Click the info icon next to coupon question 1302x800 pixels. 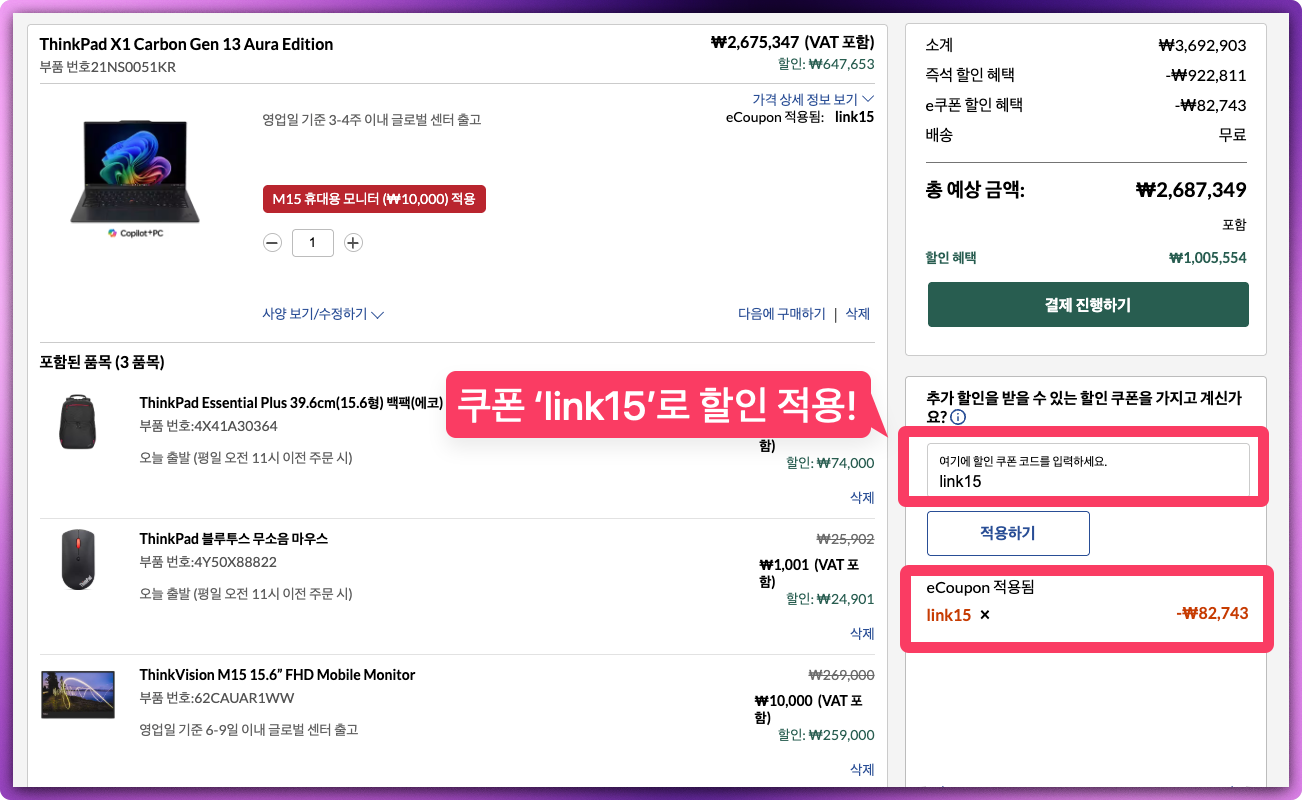[958, 417]
